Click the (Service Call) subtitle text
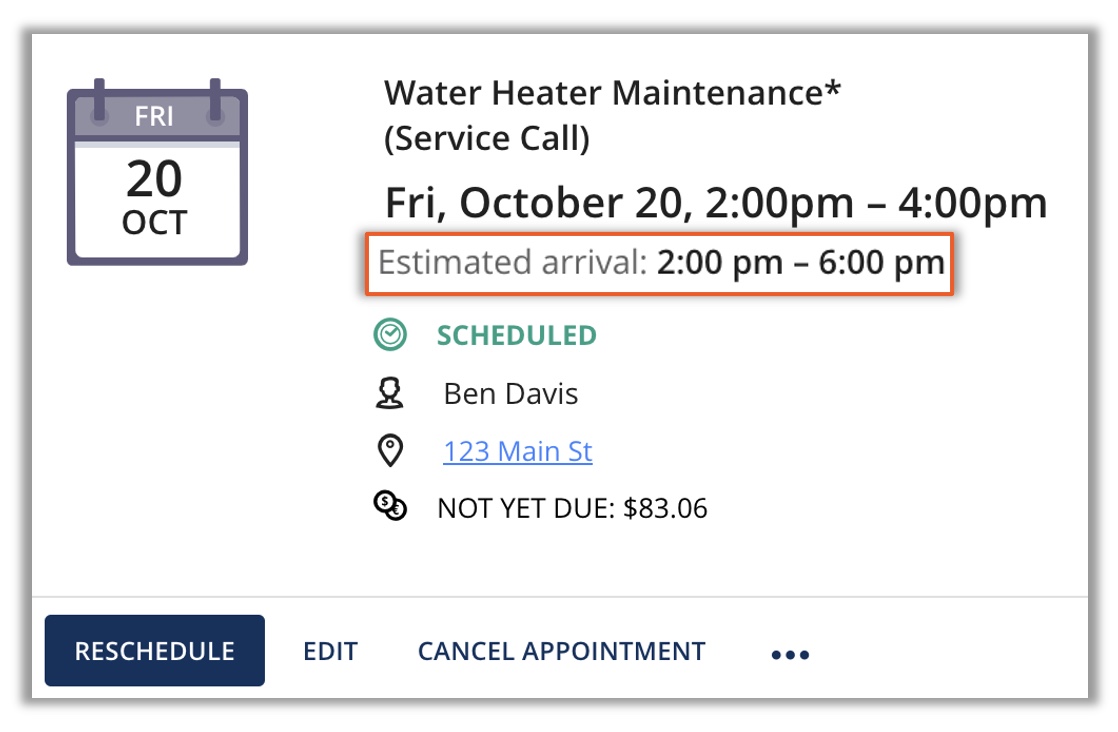 coord(487,139)
